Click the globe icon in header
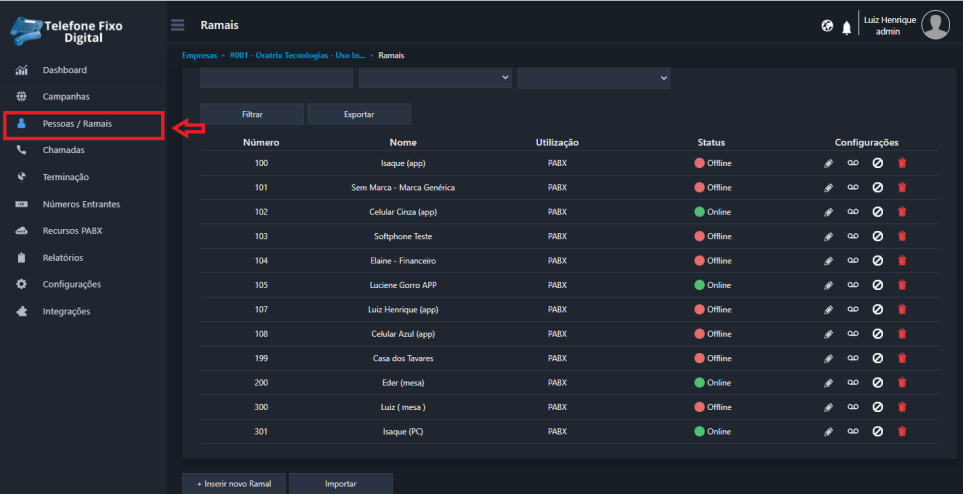Screen dimensions: 963x494 [x=827, y=27]
